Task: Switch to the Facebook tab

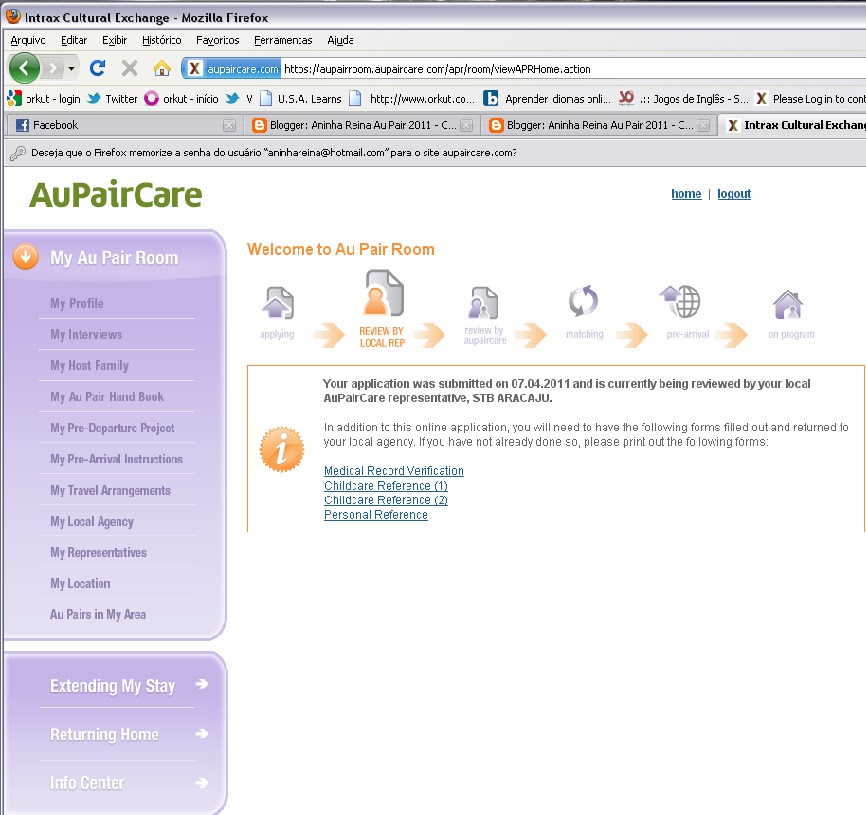Action: tap(123, 125)
